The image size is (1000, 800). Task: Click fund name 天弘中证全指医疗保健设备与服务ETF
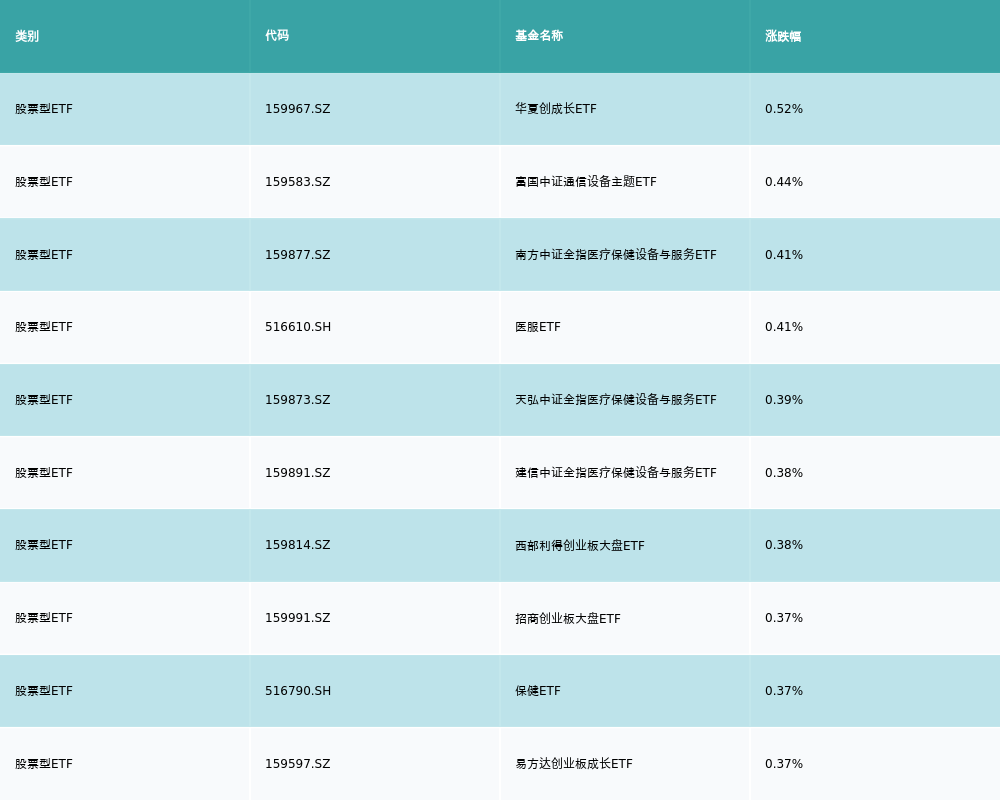click(616, 399)
